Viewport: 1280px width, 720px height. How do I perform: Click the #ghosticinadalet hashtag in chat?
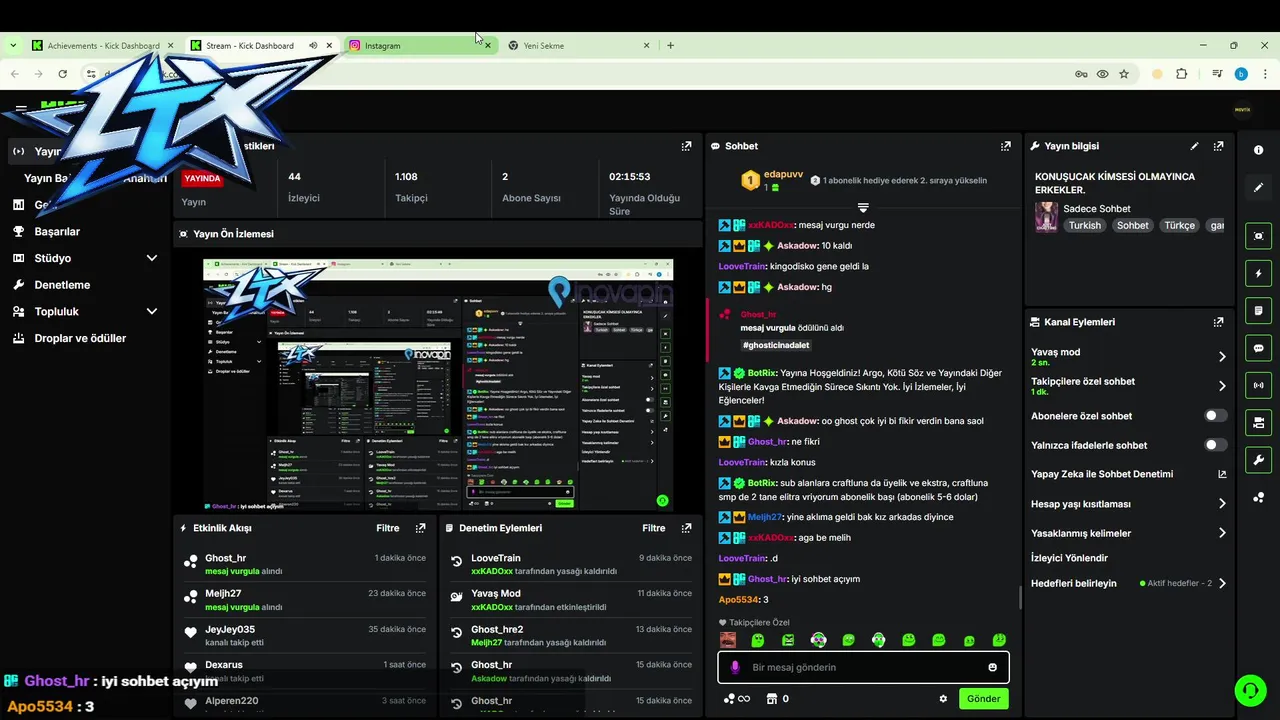pyautogui.click(x=776, y=345)
